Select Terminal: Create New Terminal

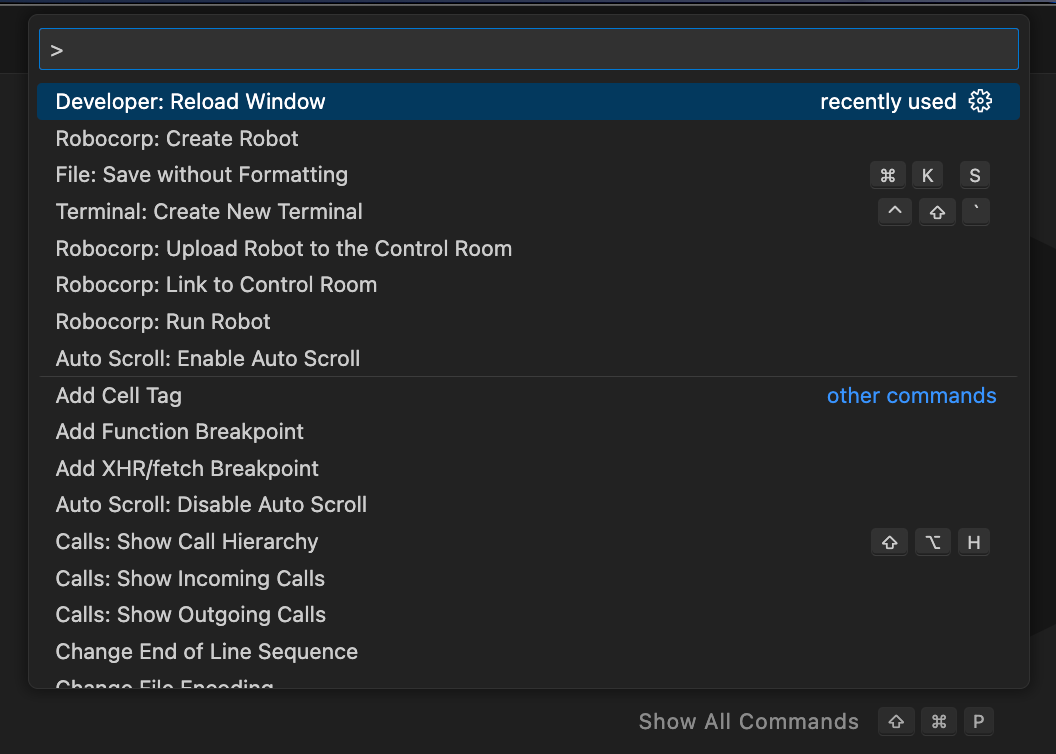[529, 212]
